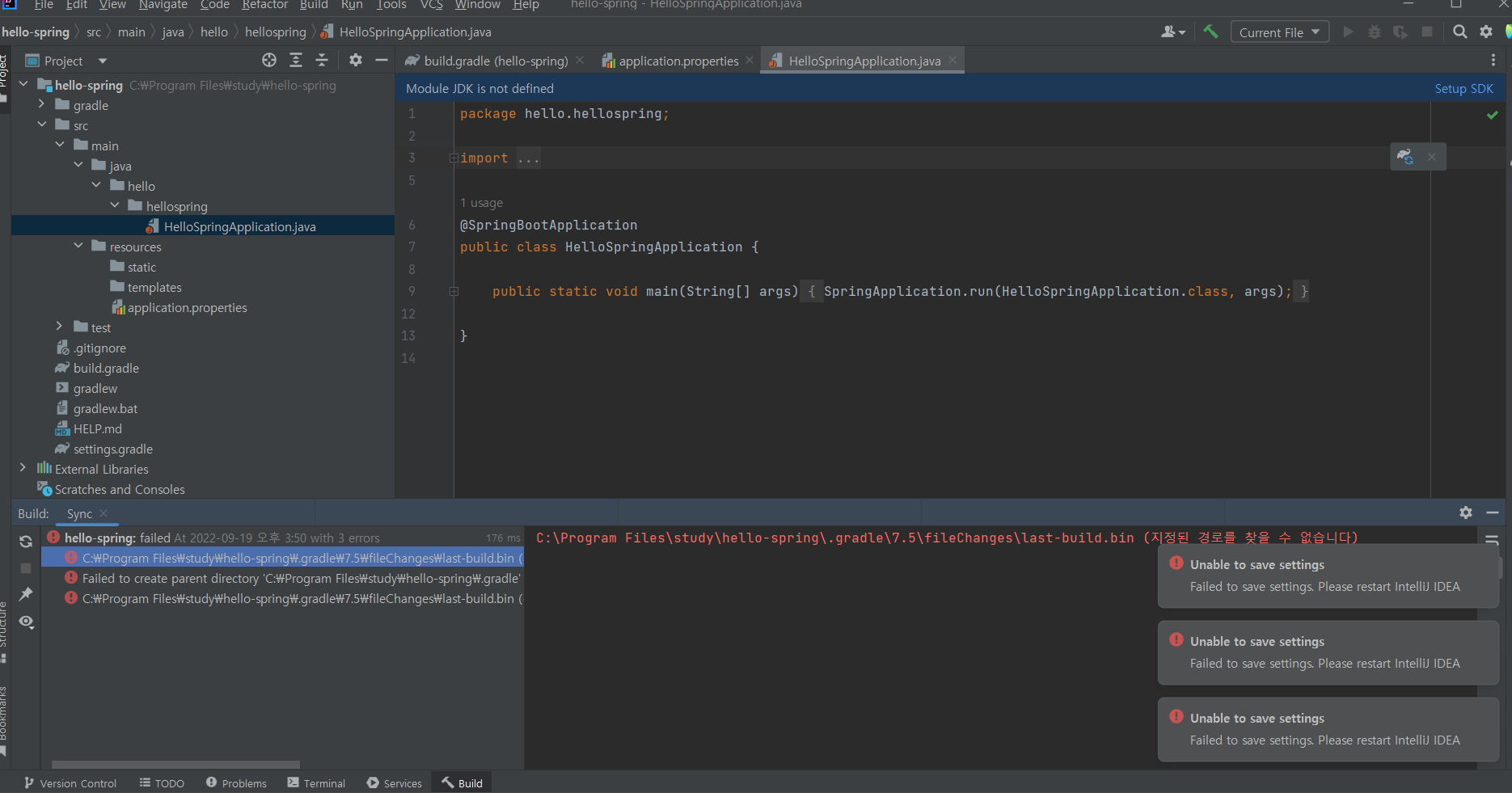Open the Current File run configuration dropdown
Image resolution: width=1512 pixels, height=793 pixels.
[1280, 32]
